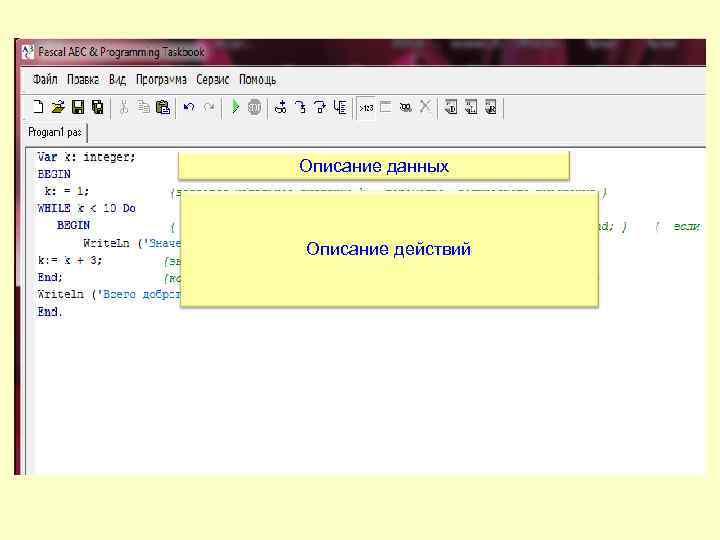
Task: Click the run to cursor icon
Action: coord(340,107)
